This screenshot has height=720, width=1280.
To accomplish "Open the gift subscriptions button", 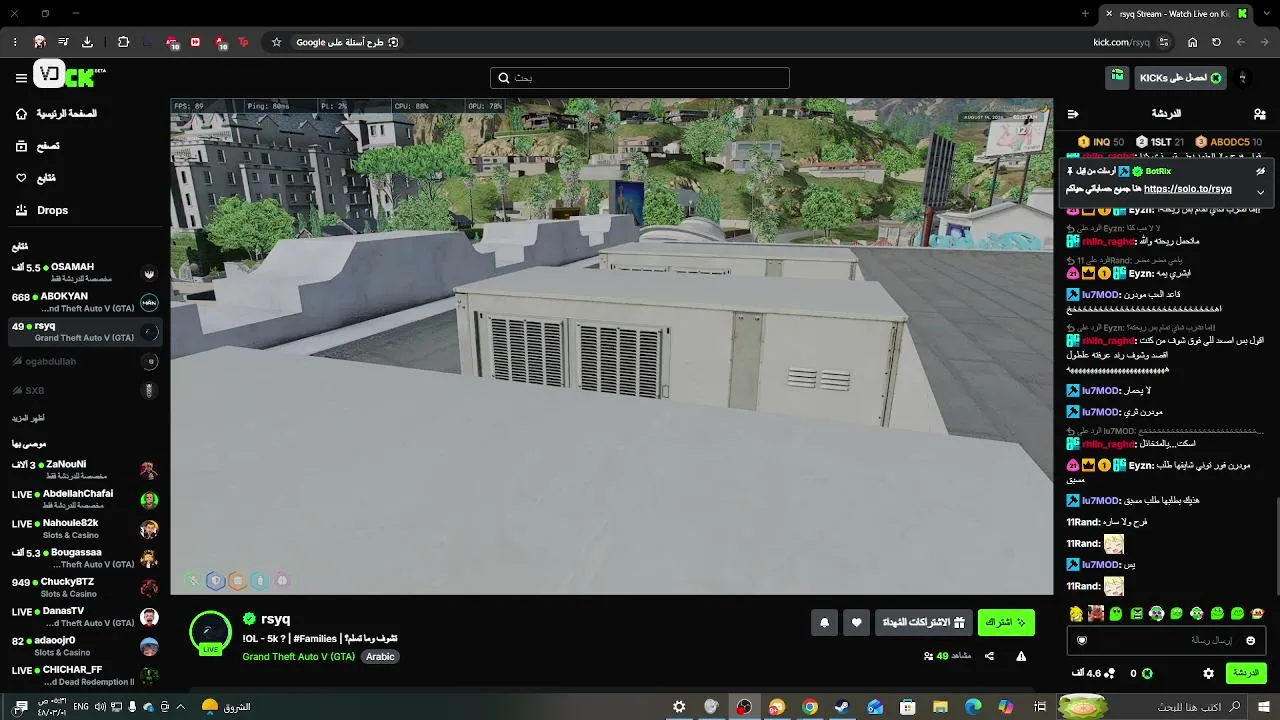I will click(924, 623).
